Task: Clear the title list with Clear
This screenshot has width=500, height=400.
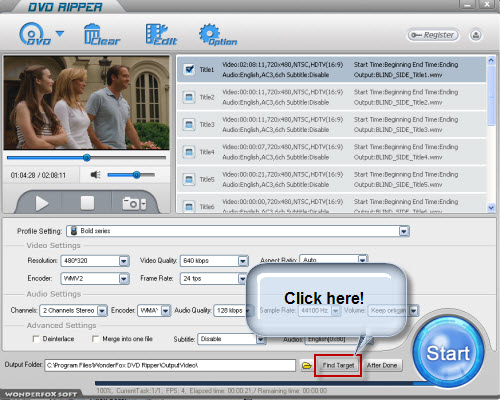Action: (x=101, y=35)
